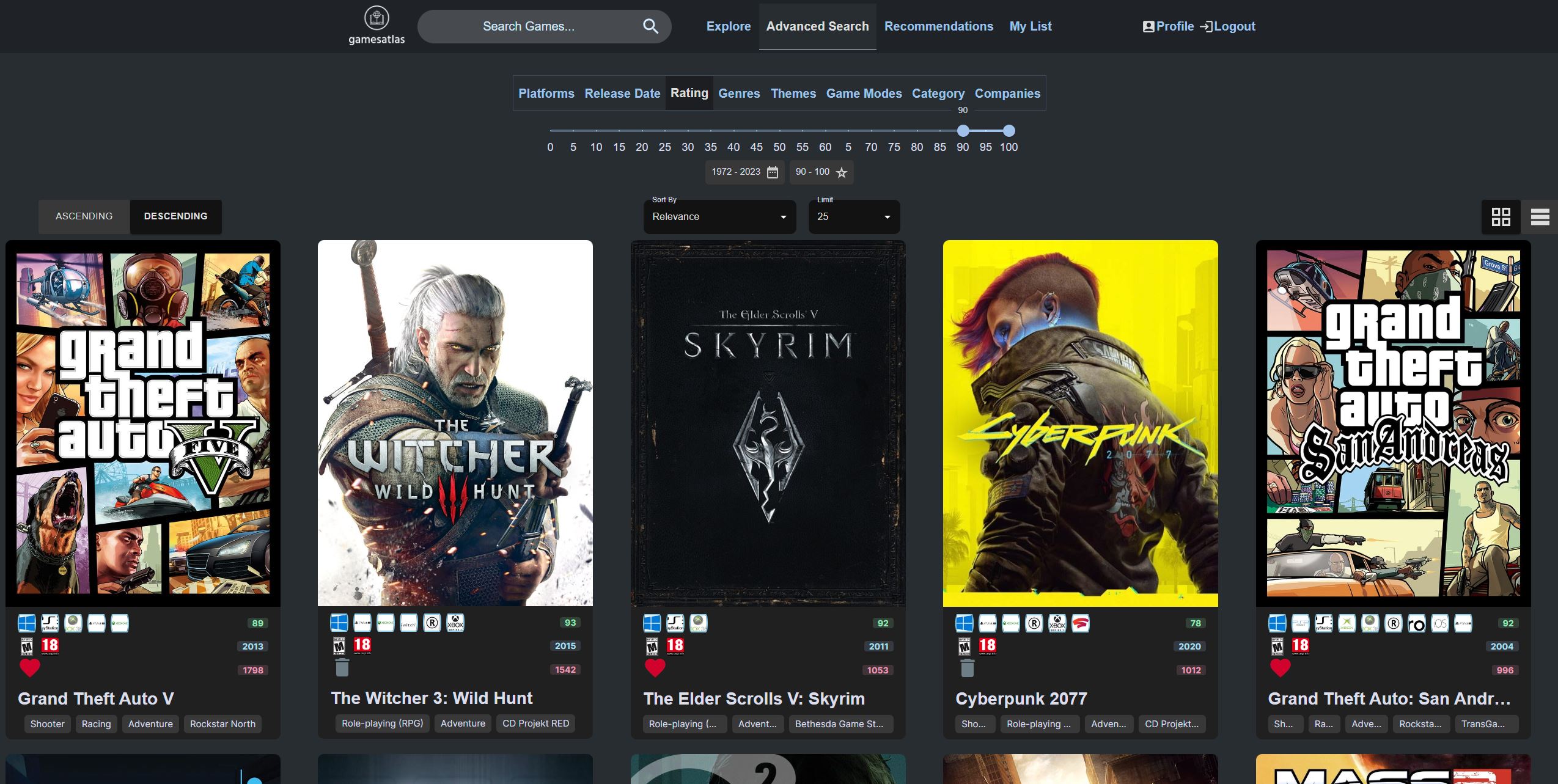Select Descending sort order
The width and height of the screenshot is (1558, 784).
click(175, 216)
